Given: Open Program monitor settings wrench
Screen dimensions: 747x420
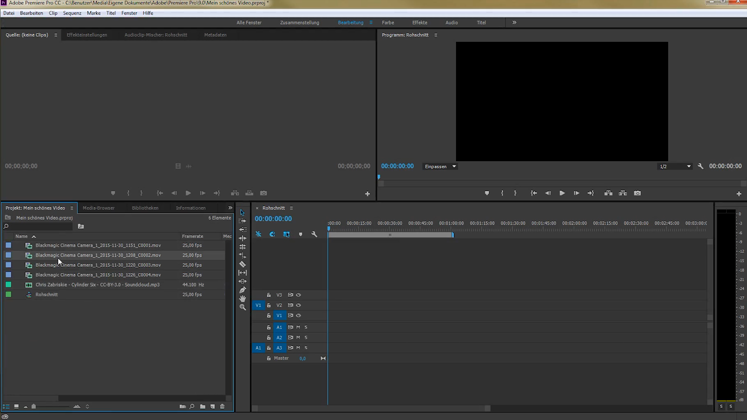Looking at the screenshot, I should pyautogui.click(x=700, y=166).
